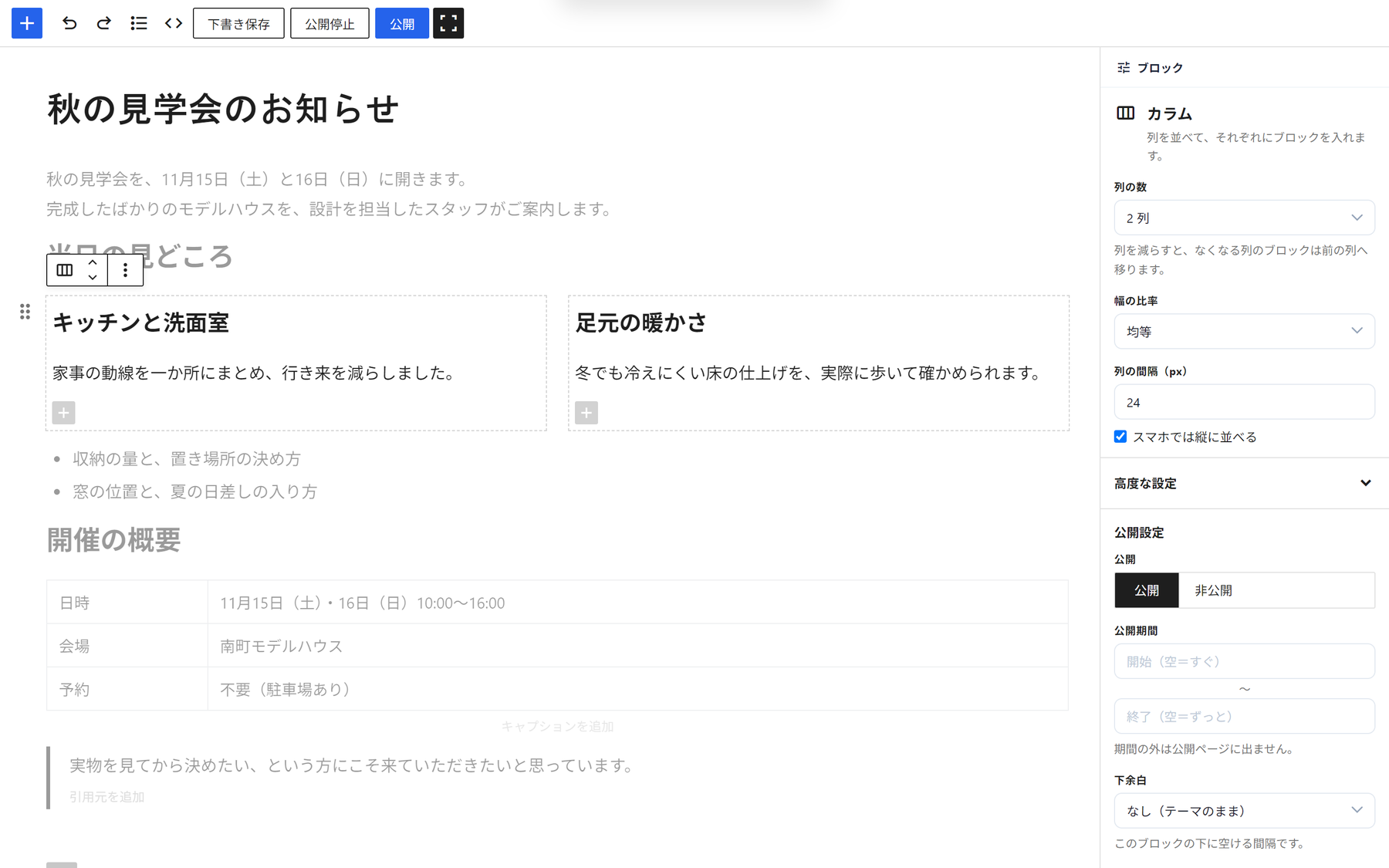Click the 引用元を追加 citation placeholder
This screenshot has width=1389, height=868.
pos(106,797)
